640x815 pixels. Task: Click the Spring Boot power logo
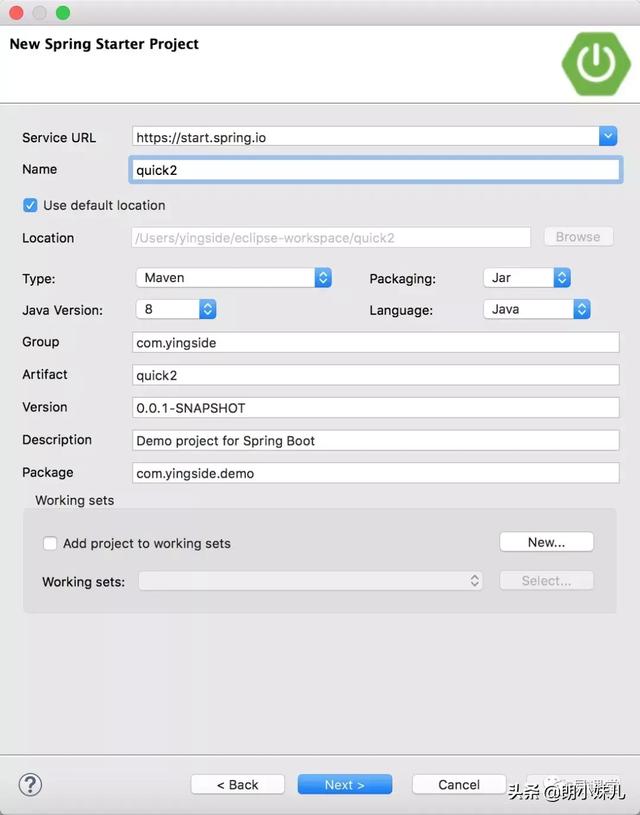(596, 64)
